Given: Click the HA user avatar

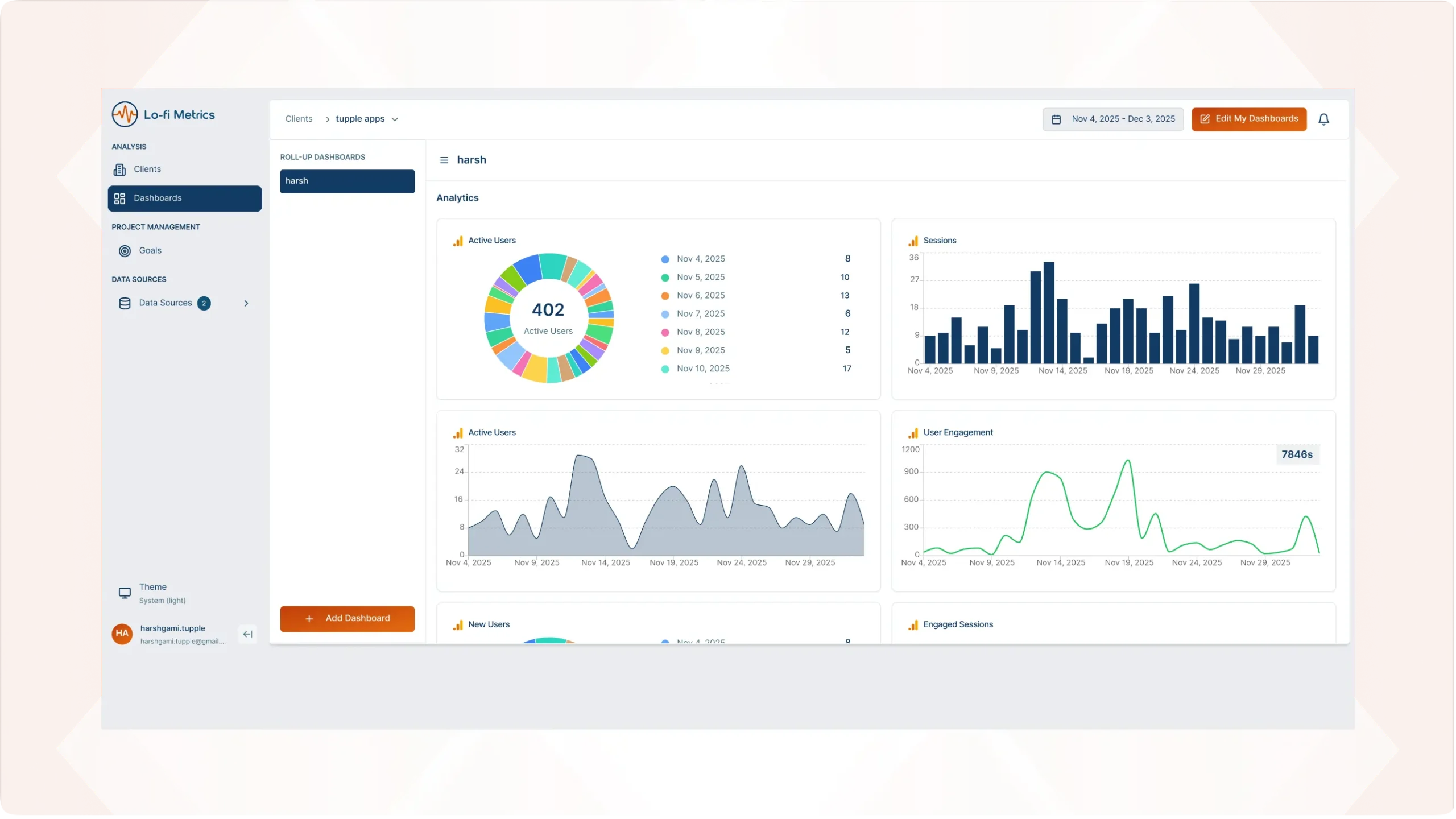Looking at the screenshot, I should (122, 634).
